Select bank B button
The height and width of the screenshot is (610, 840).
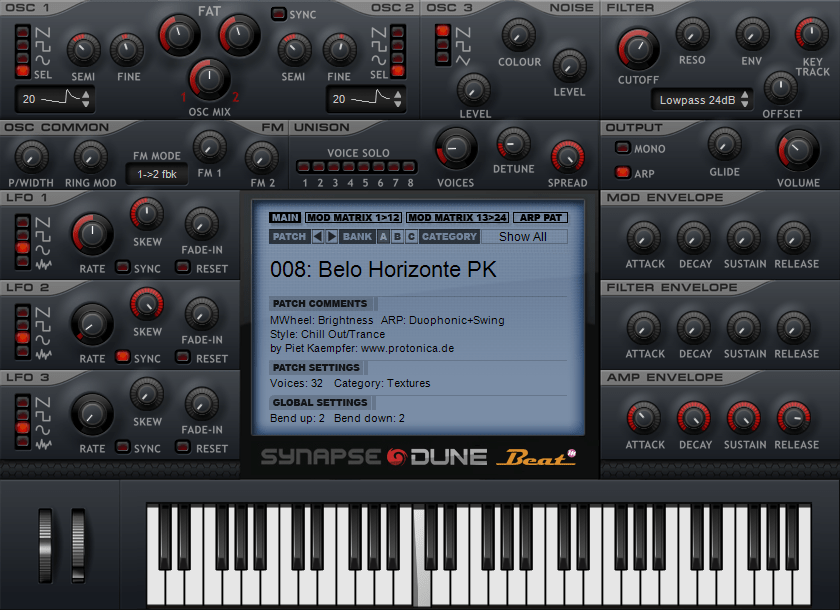pos(397,237)
